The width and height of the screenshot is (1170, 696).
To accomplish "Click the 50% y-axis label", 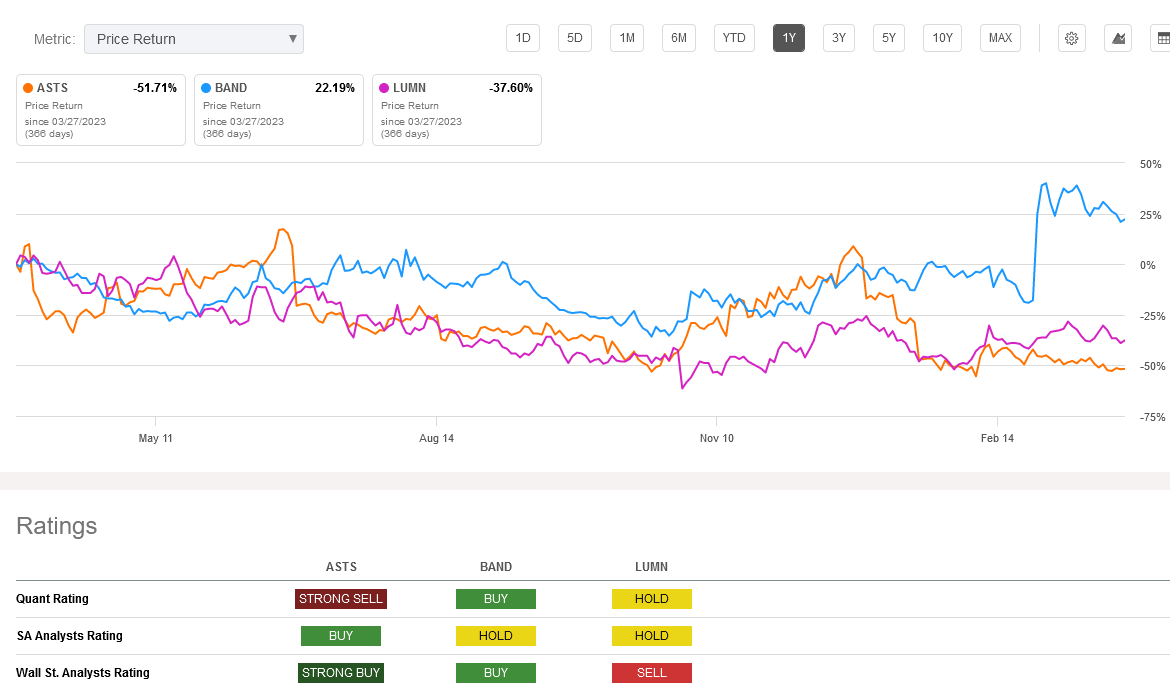I will tap(1151, 164).
